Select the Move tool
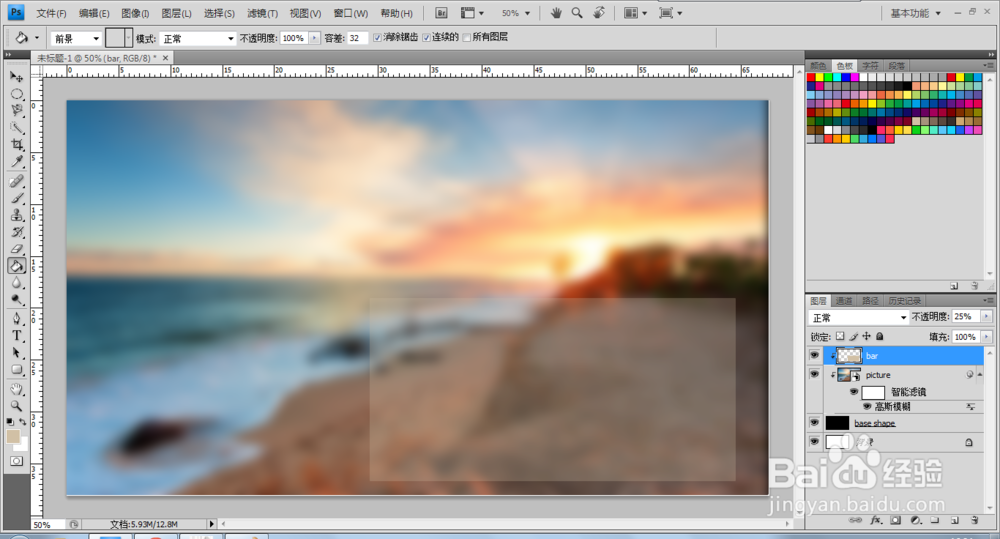 click(x=17, y=77)
